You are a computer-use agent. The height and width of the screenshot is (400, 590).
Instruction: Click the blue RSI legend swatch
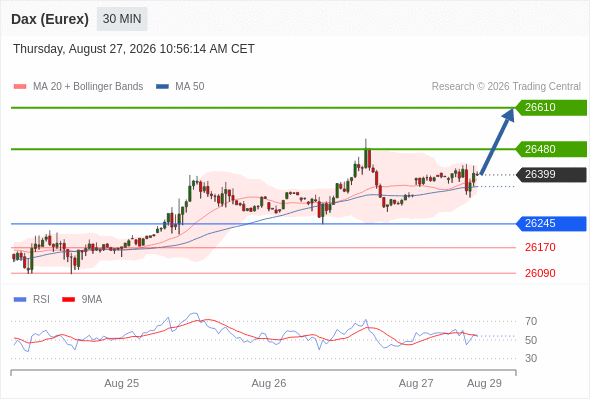(20, 300)
